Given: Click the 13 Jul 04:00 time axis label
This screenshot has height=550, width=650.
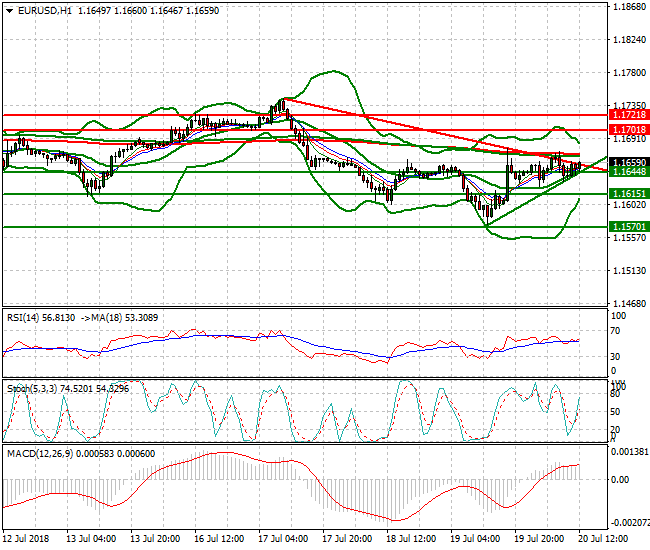Looking at the screenshot, I should (x=91, y=539).
